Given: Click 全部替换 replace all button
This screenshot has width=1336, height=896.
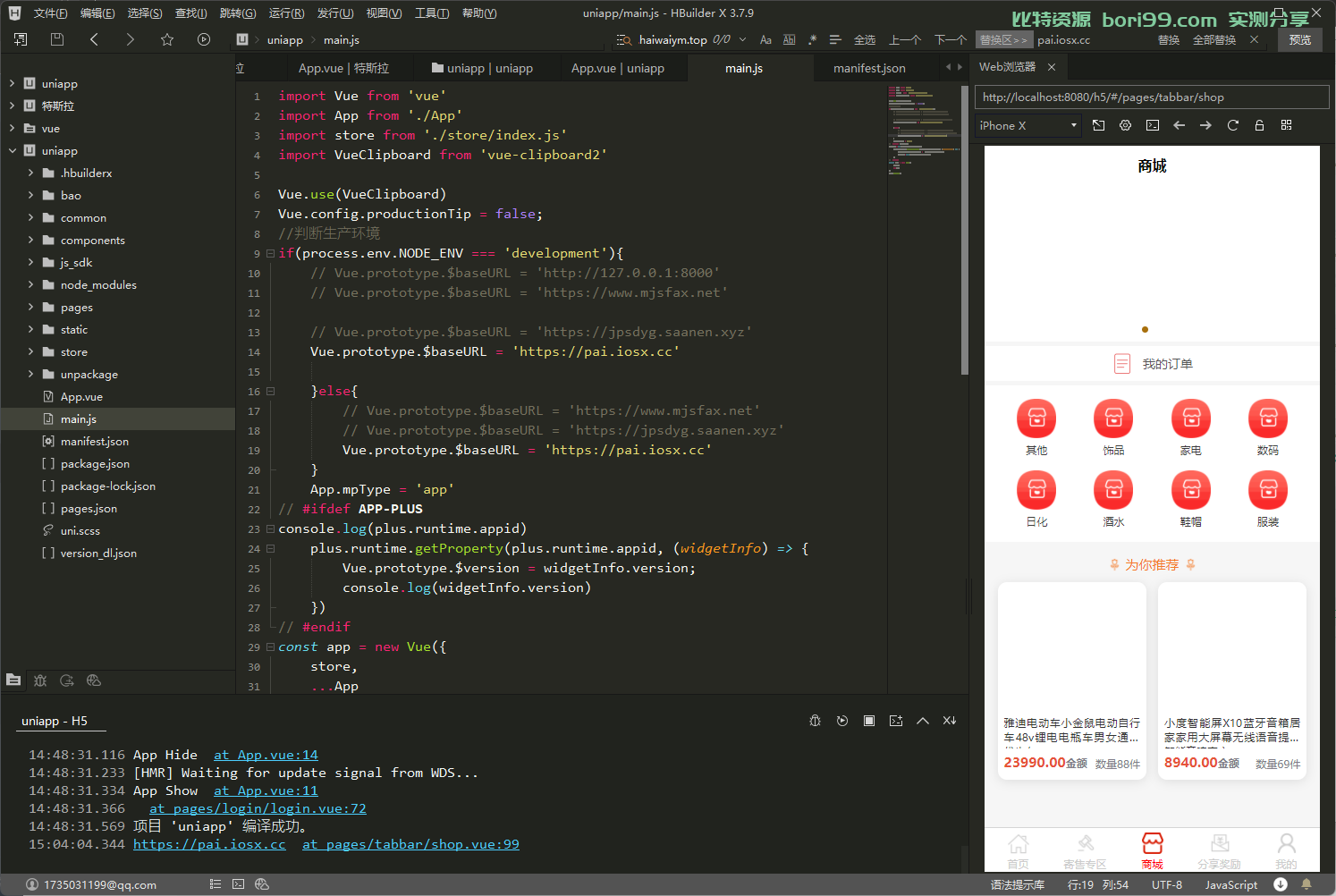Looking at the screenshot, I should [x=1214, y=39].
